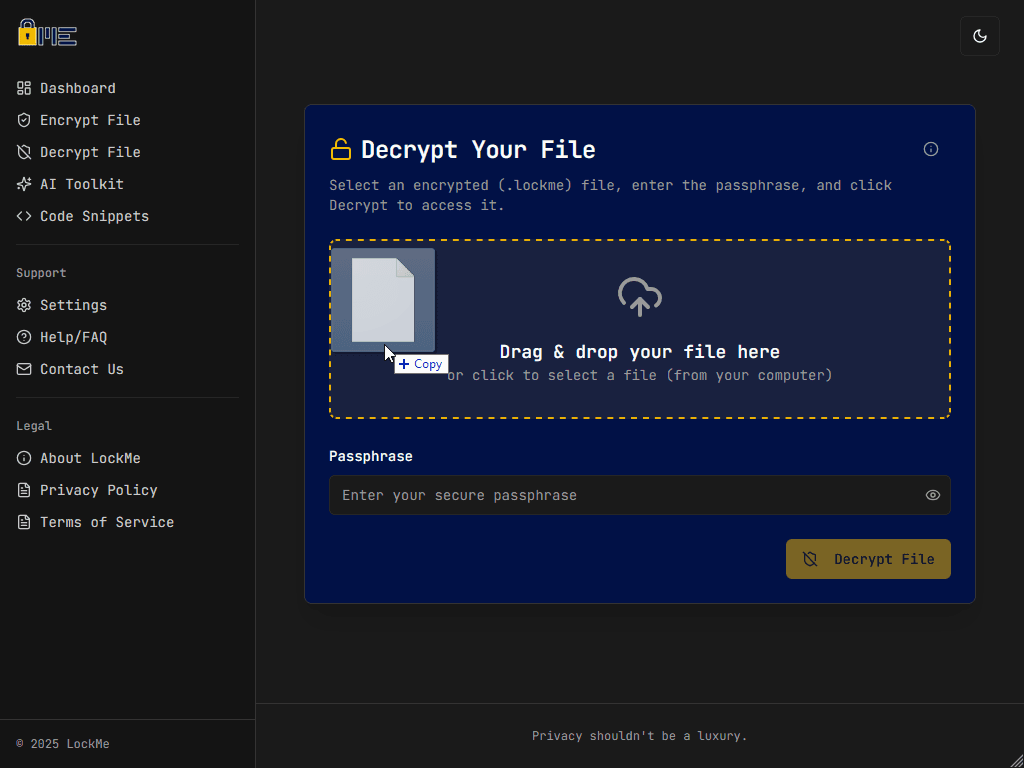The height and width of the screenshot is (768, 1024).
Task: Toggle dark mode with the moon button
Action: [x=980, y=36]
